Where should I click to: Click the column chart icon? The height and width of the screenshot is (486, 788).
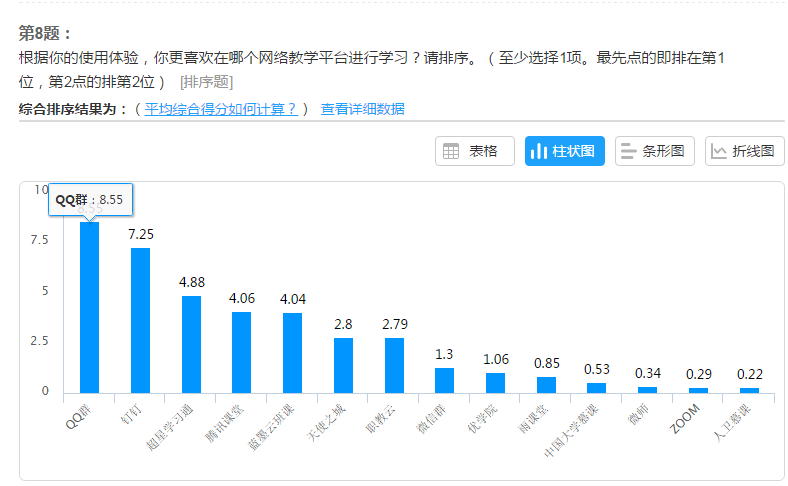[x=539, y=151]
